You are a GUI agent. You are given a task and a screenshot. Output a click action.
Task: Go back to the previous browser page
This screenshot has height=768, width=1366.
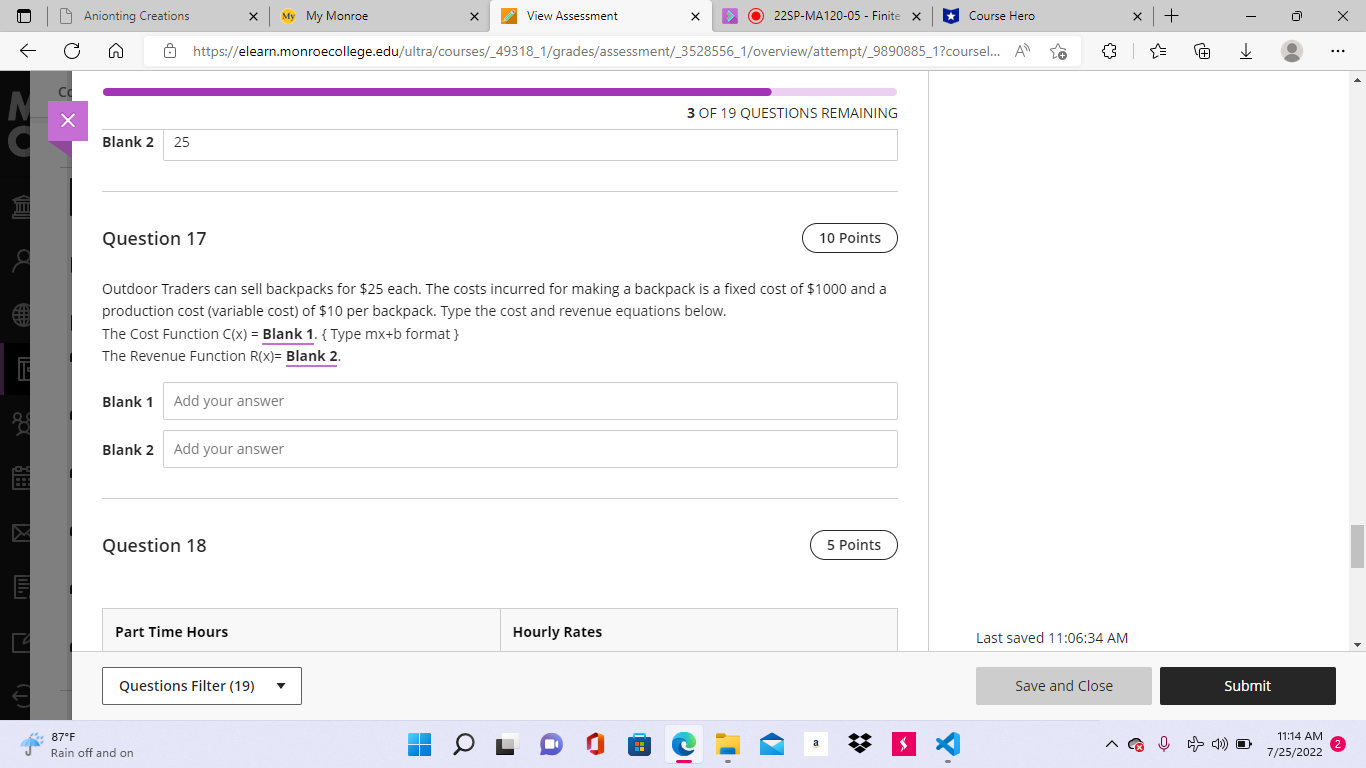pyautogui.click(x=28, y=51)
